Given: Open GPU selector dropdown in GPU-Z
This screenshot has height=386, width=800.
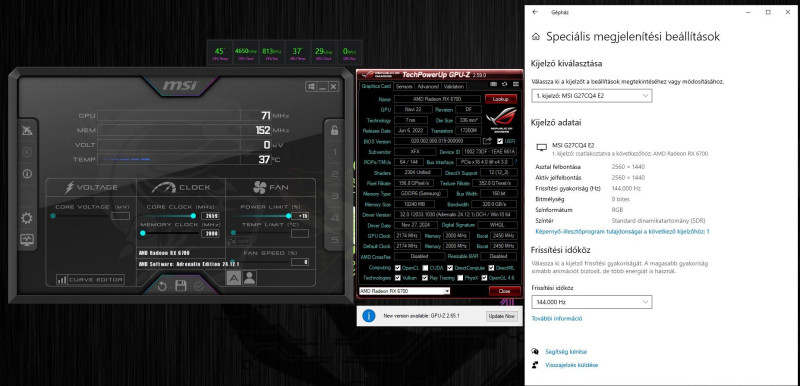Looking at the screenshot, I should point(404,291).
